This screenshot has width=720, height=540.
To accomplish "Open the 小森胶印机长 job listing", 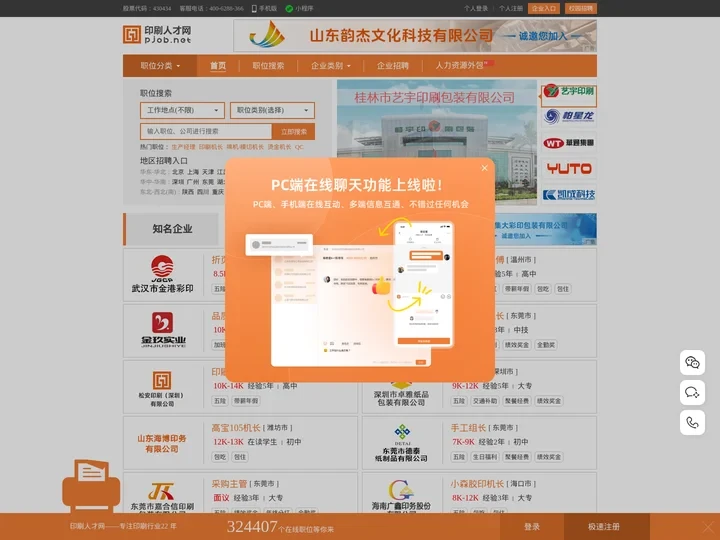I will 477,484.
